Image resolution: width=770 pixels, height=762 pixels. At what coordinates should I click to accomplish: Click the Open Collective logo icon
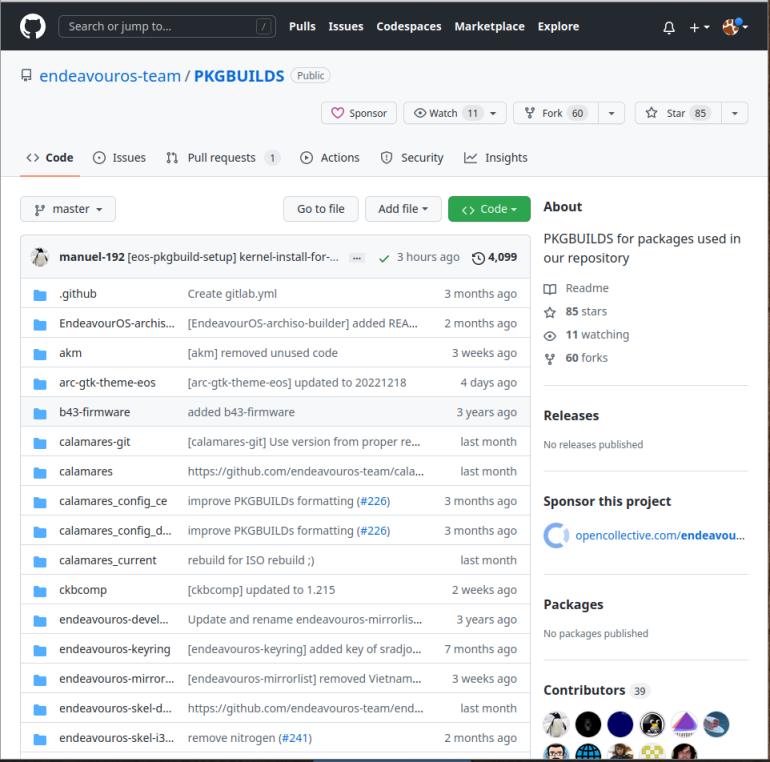[556, 536]
